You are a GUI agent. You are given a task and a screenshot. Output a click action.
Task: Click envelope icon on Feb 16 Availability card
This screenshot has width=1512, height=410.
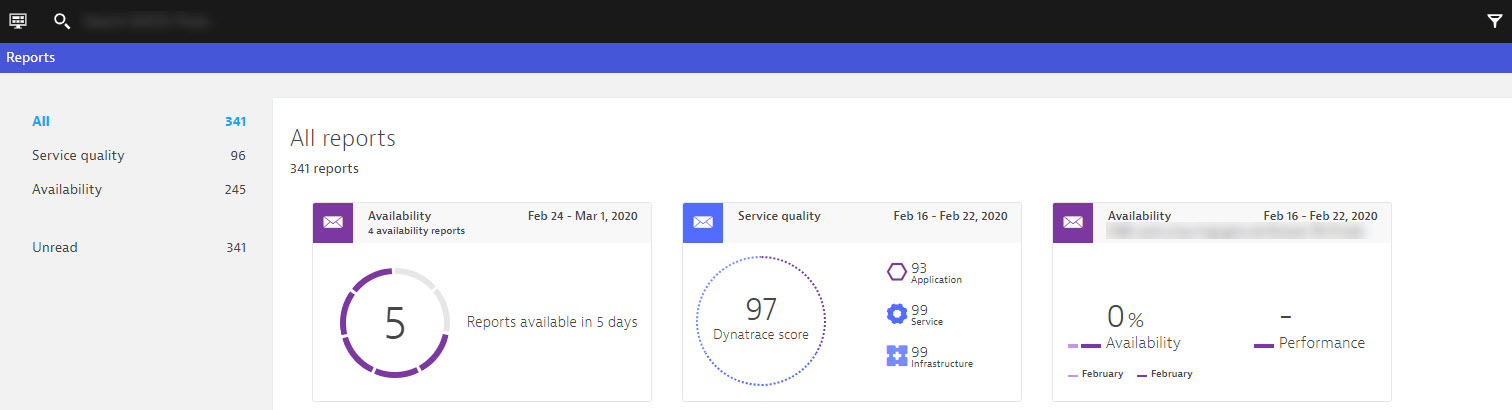[x=1072, y=222]
